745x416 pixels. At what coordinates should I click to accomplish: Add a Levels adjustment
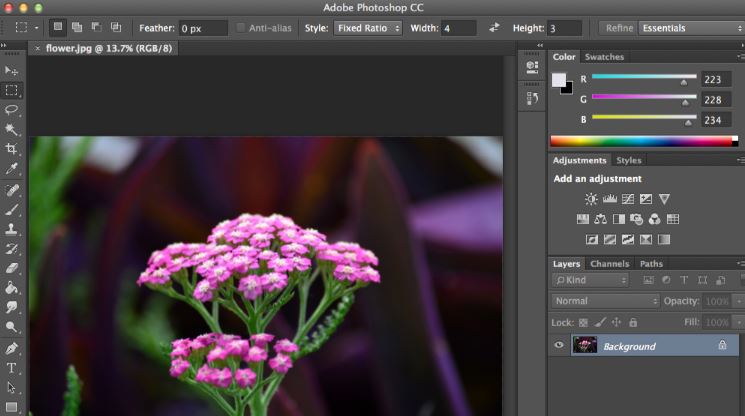tap(610, 199)
